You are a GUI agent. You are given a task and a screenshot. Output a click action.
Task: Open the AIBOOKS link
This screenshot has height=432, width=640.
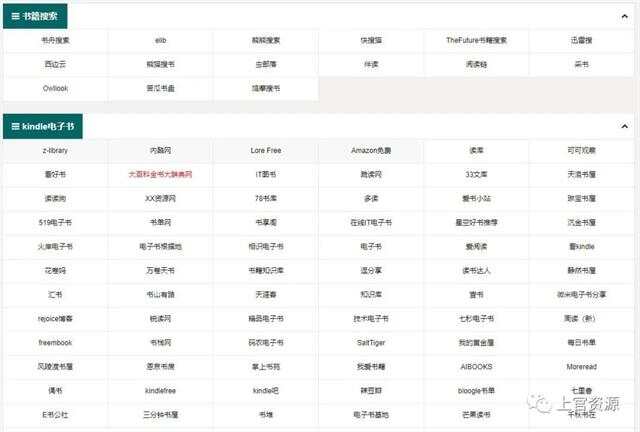point(476,367)
